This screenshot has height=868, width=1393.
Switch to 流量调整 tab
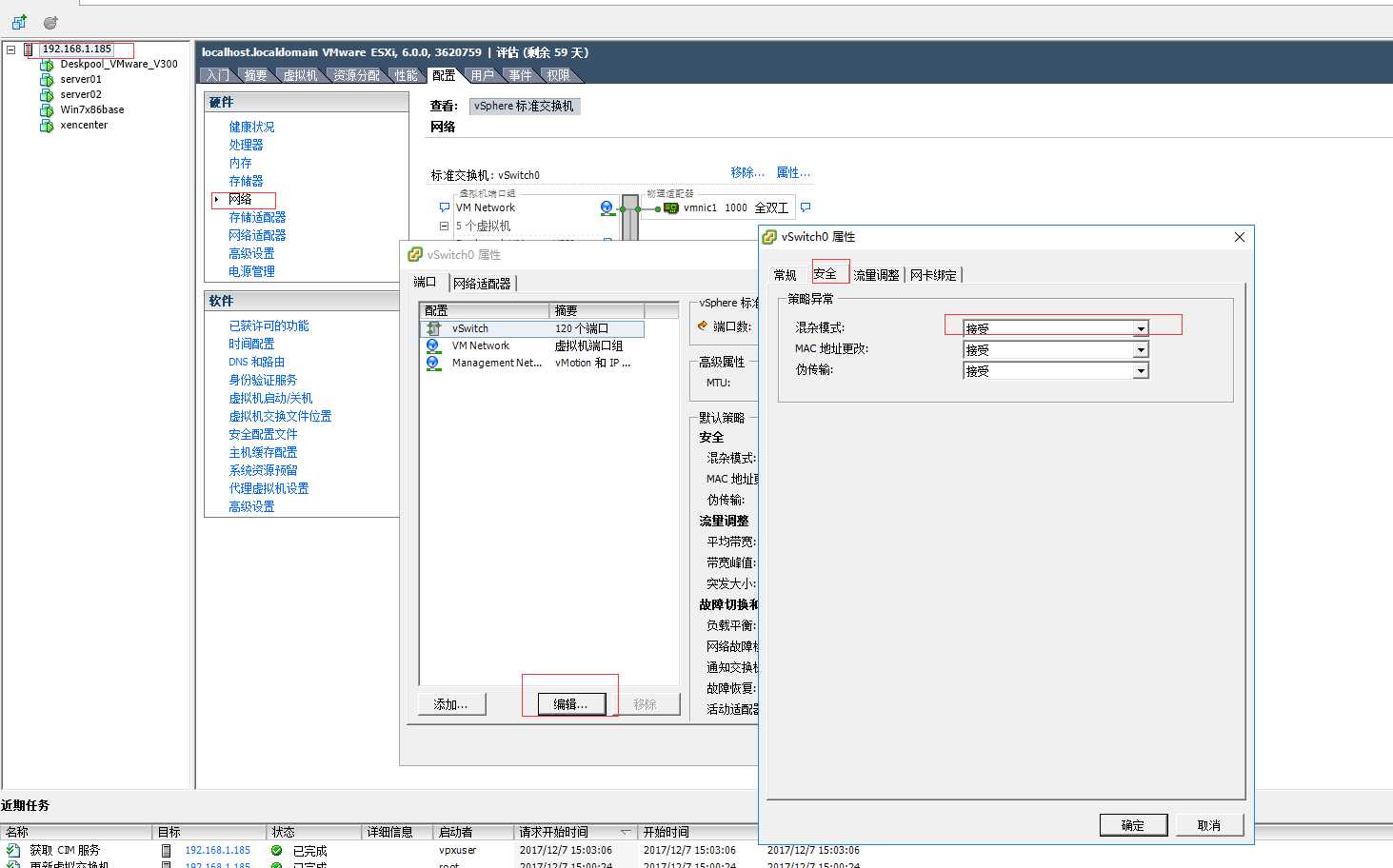click(876, 275)
